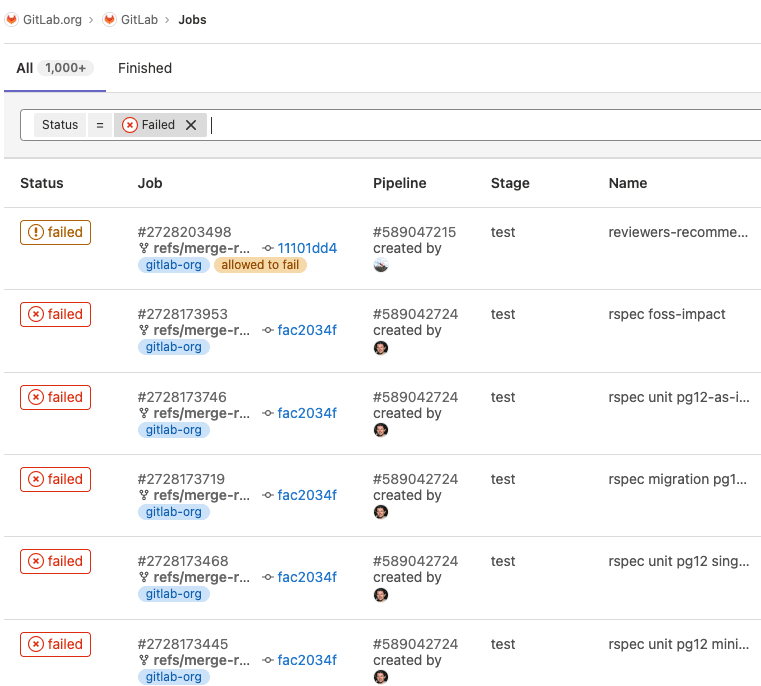Screen dimensions: 761x686
Task: Click the Stage column header
Action: [510, 183]
